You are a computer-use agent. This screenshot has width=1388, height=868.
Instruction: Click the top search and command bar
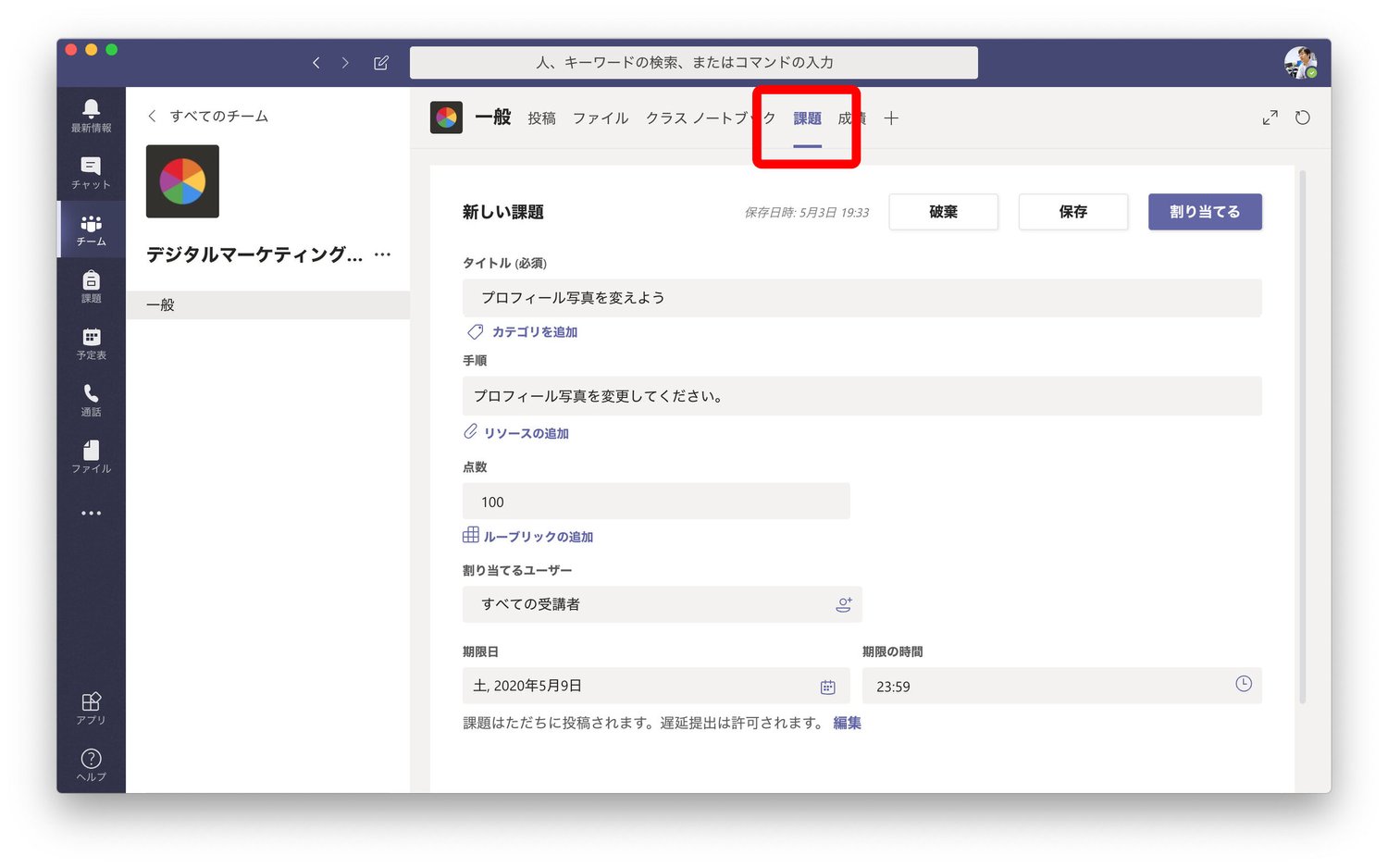(694, 62)
